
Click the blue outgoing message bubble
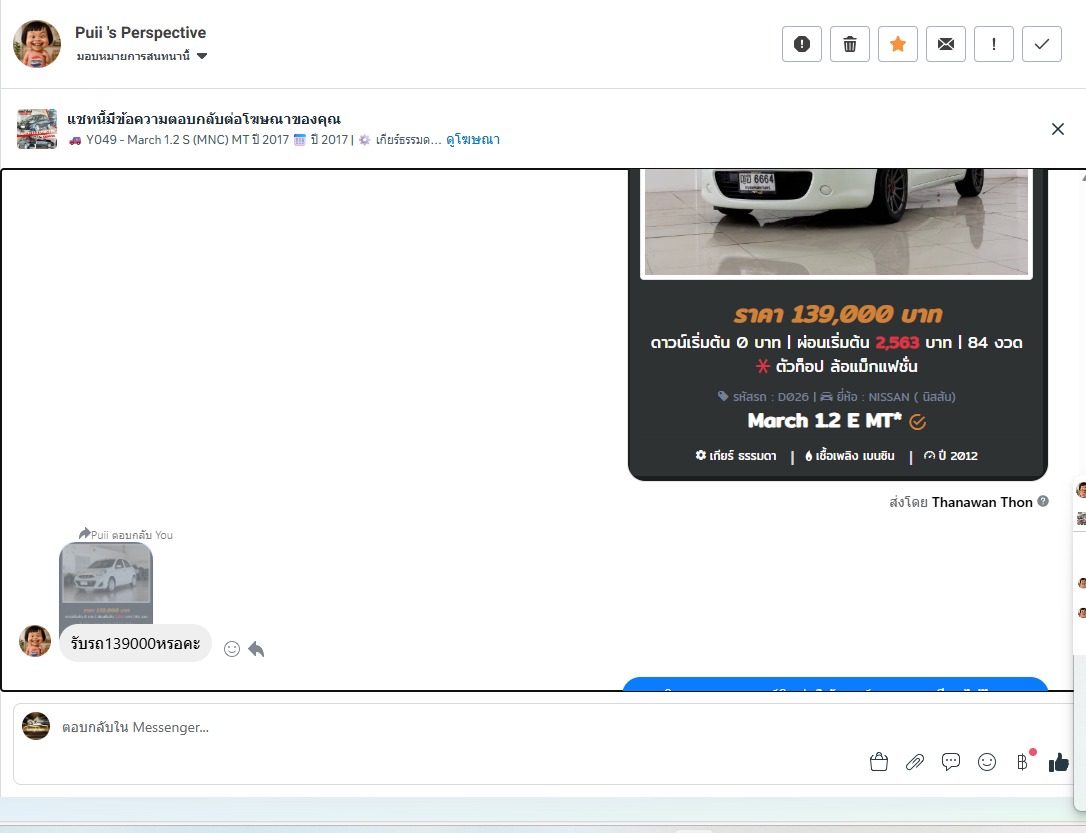coord(835,684)
